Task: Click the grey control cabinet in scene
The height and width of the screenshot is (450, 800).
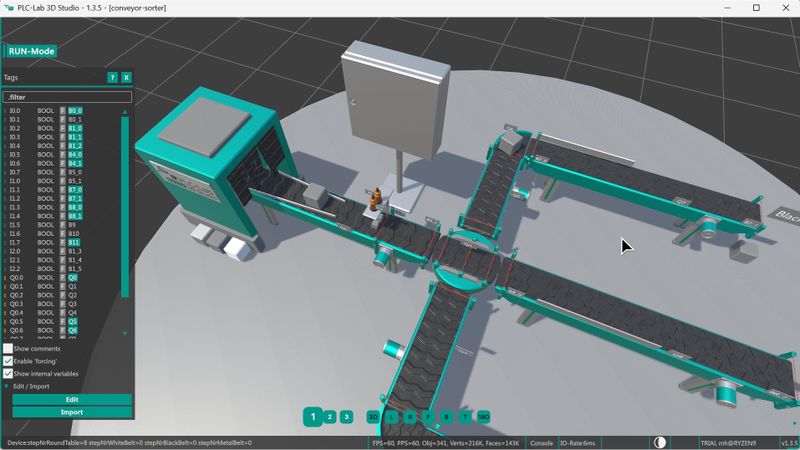Action: coord(395,99)
